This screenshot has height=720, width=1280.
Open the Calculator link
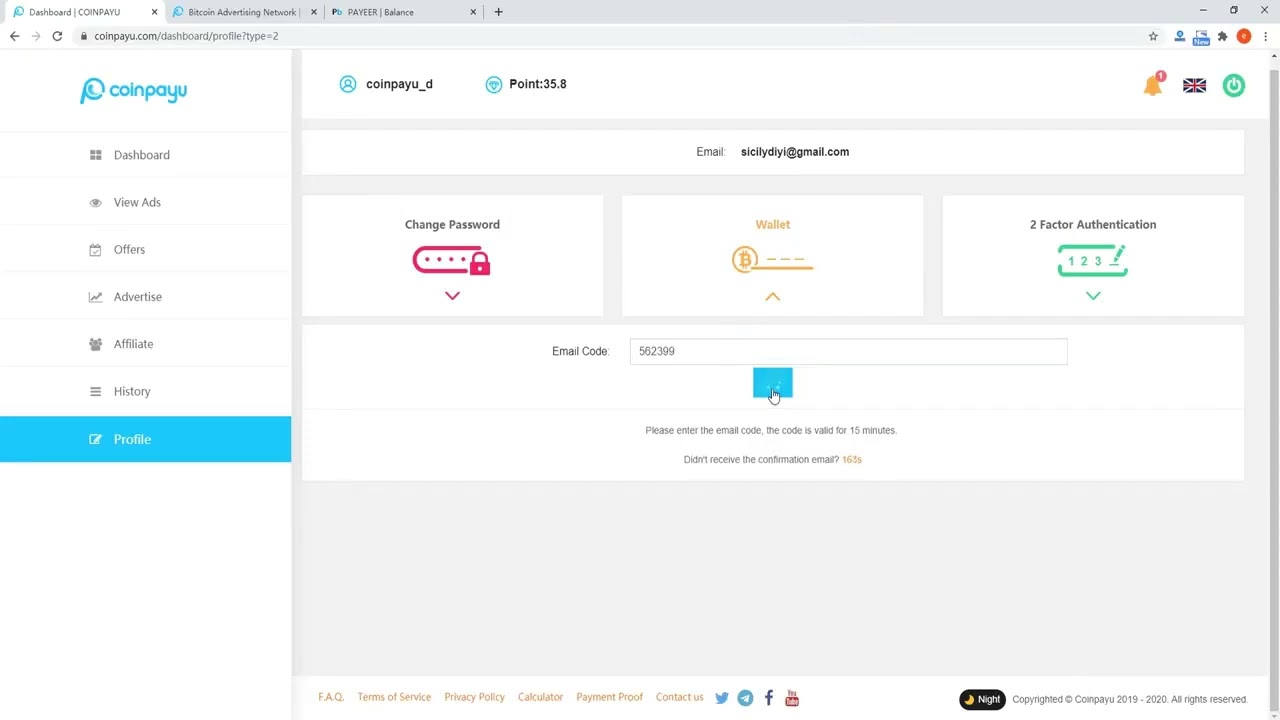540,697
